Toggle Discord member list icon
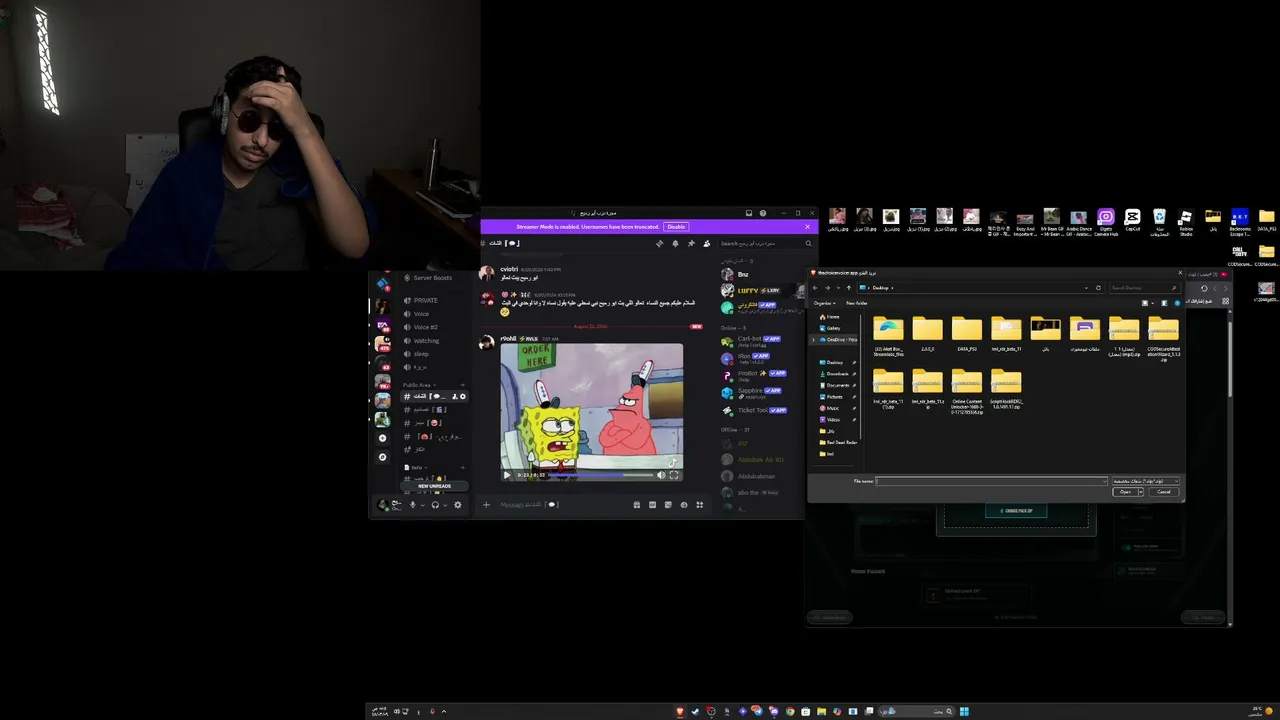Viewport: 1280px width, 720px height. click(x=707, y=243)
